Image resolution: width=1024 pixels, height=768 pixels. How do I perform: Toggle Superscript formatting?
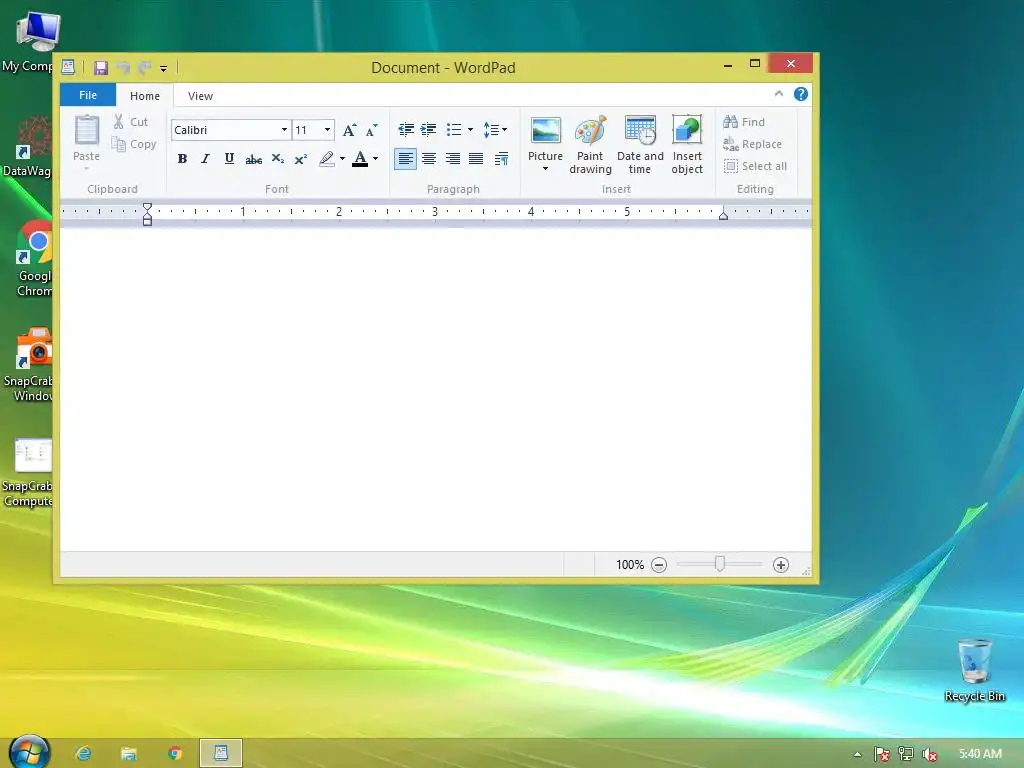click(x=300, y=159)
